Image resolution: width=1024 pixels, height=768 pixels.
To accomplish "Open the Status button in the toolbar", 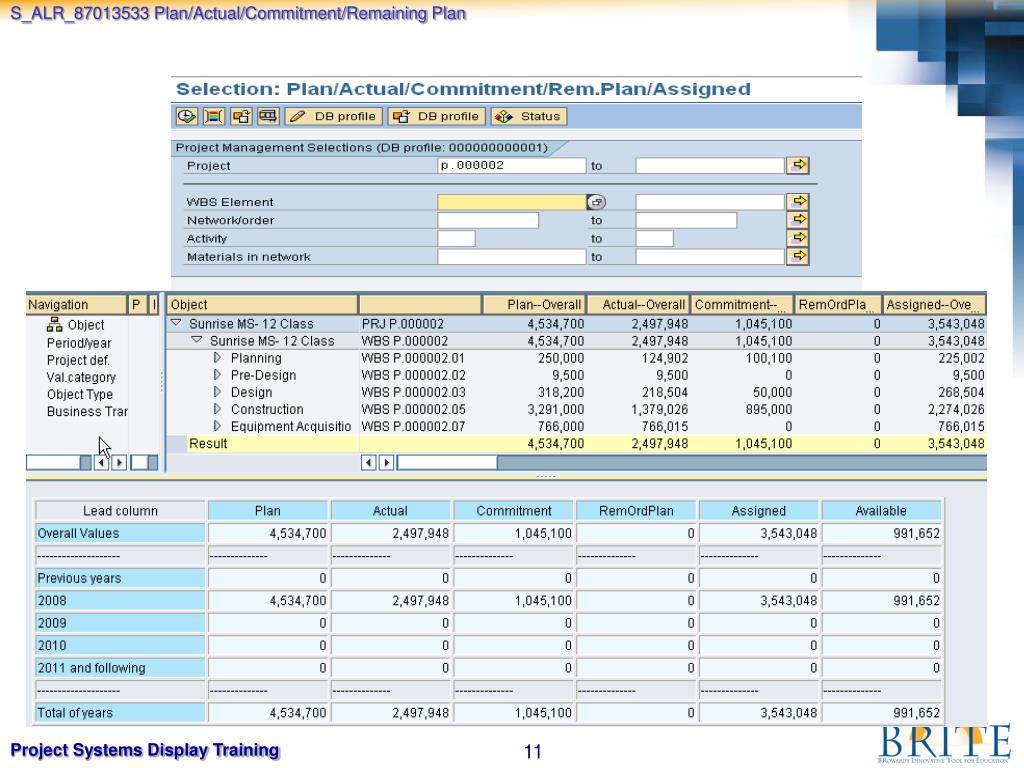I will coord(528,116).
